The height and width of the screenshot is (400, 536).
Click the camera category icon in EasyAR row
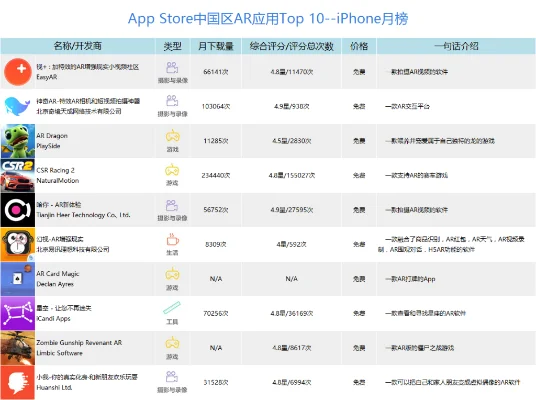(172, 68)
